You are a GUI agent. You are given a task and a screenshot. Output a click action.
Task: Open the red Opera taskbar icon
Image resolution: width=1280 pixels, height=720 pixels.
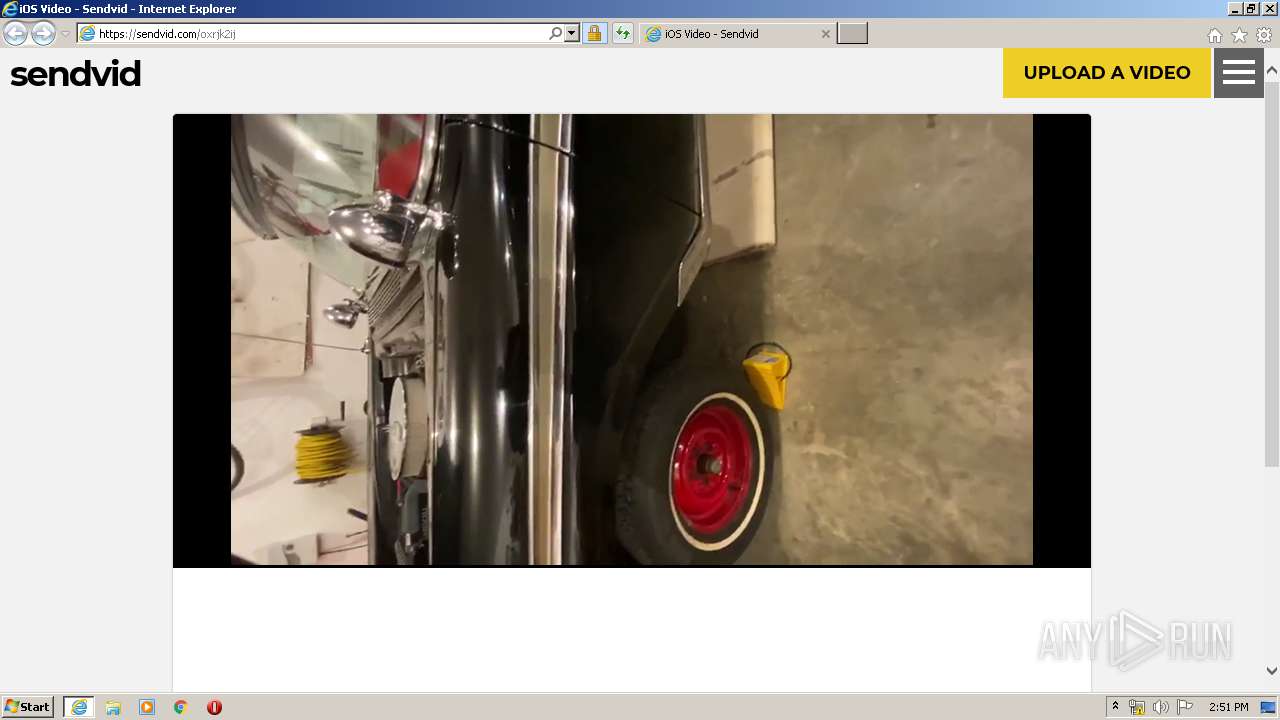pos(214,707)
